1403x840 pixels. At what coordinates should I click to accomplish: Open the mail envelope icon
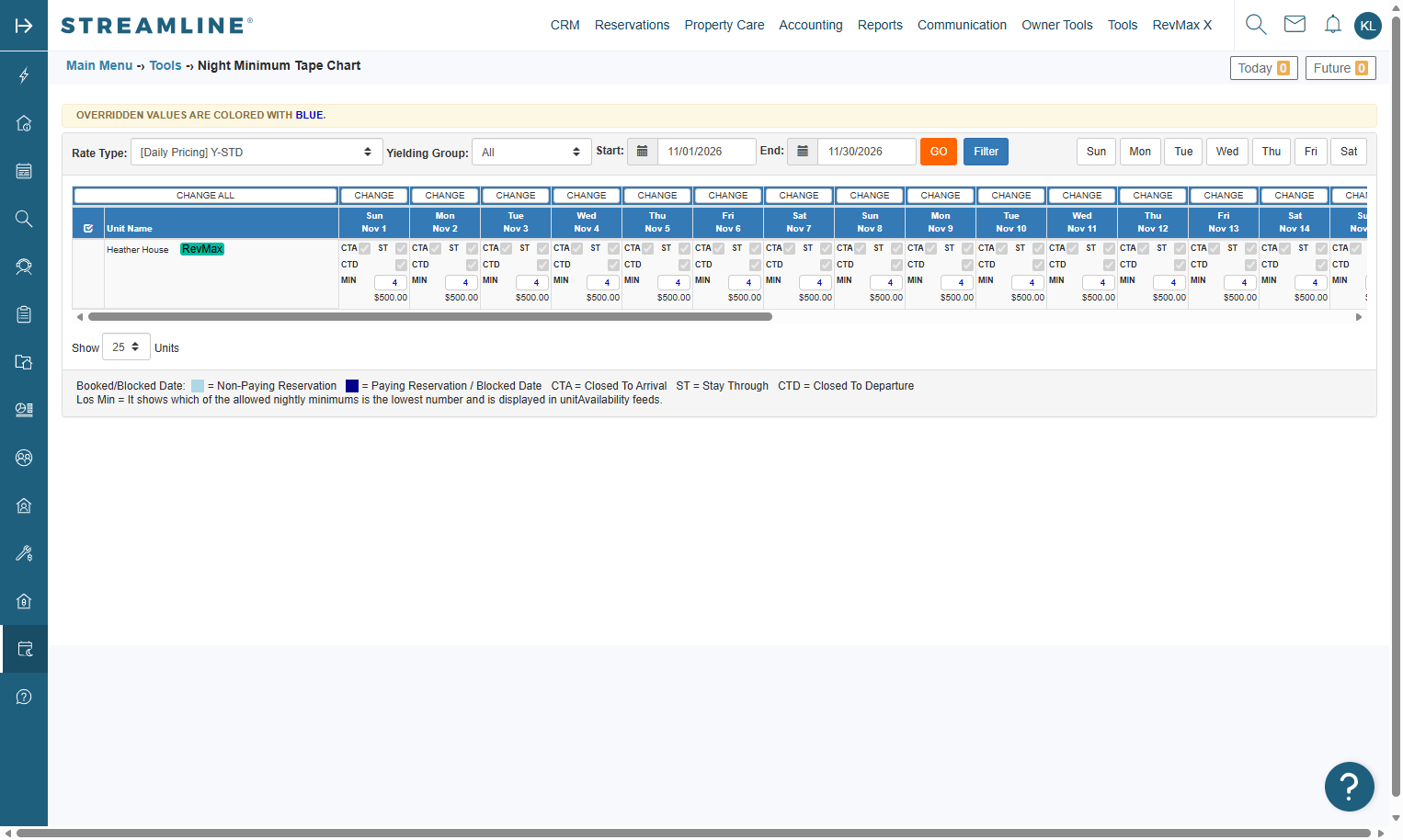point(1295,24)
